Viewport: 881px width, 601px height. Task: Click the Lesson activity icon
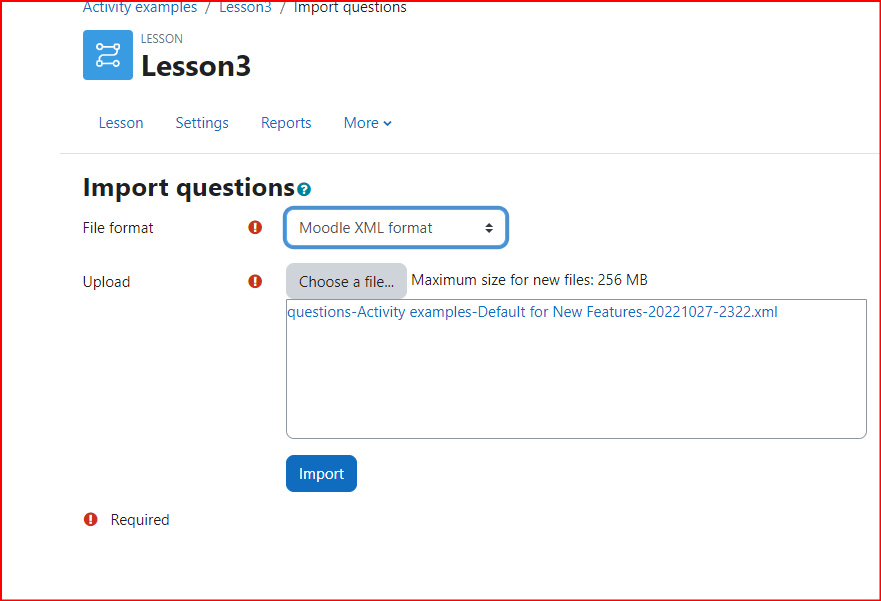tap(108, 55)
